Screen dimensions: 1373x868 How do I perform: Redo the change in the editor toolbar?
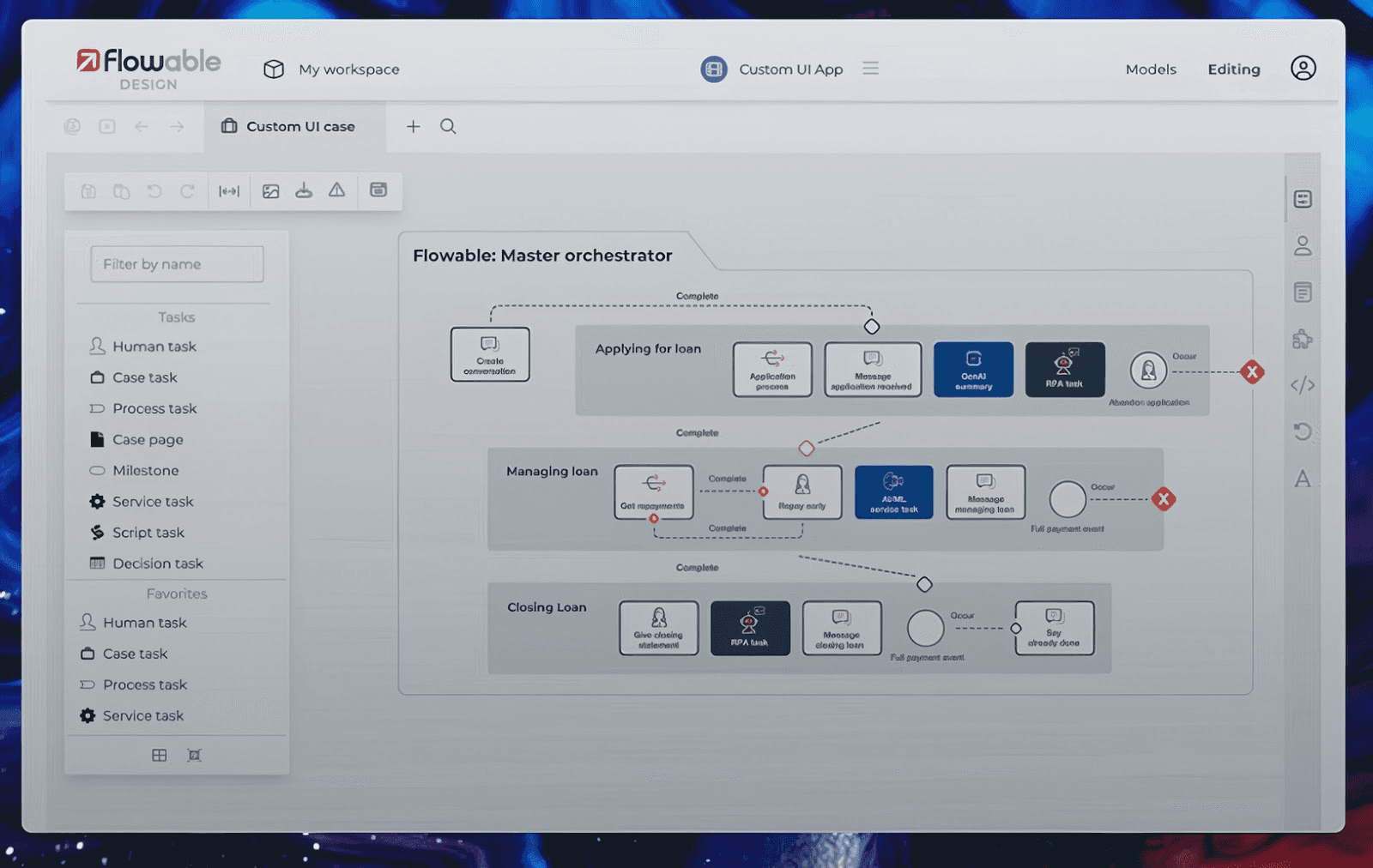pyautogui.click(x=187, y=191)
